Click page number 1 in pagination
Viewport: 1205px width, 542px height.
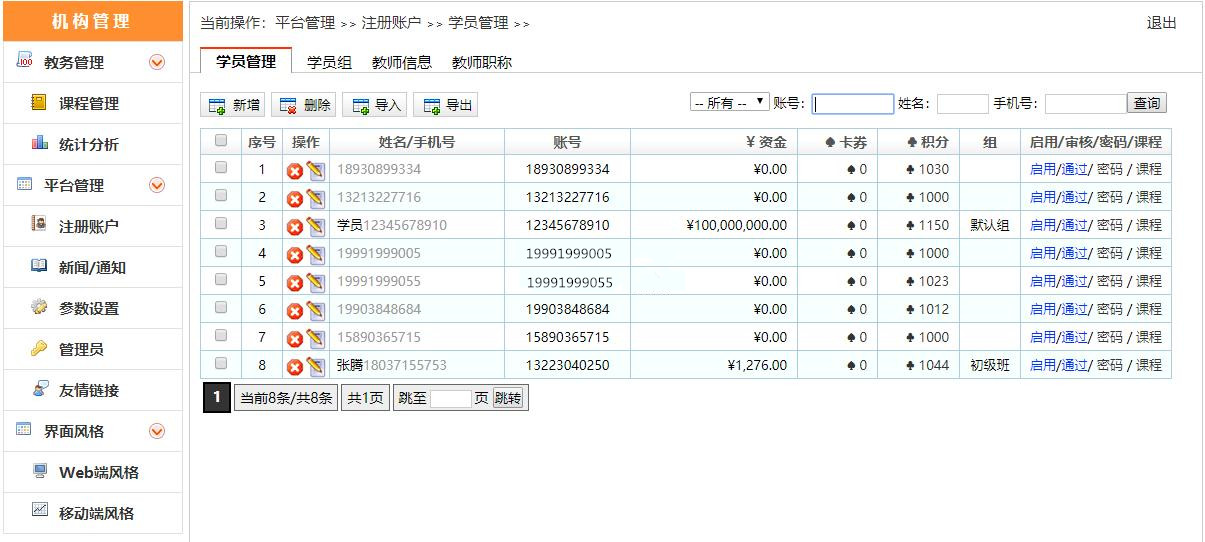point(216,398)
